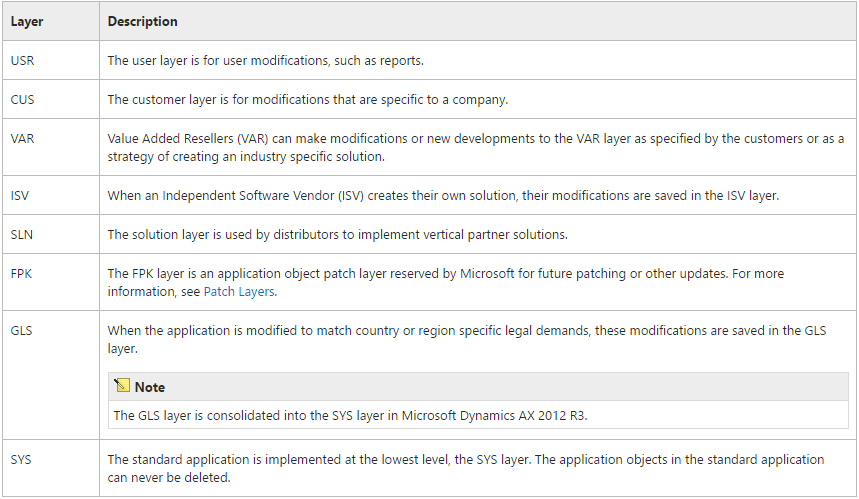Viewport: 859px width, 499px height.
Task: Open the Patch Layers link
Action: pyautogui.click(x=239, y=291)
